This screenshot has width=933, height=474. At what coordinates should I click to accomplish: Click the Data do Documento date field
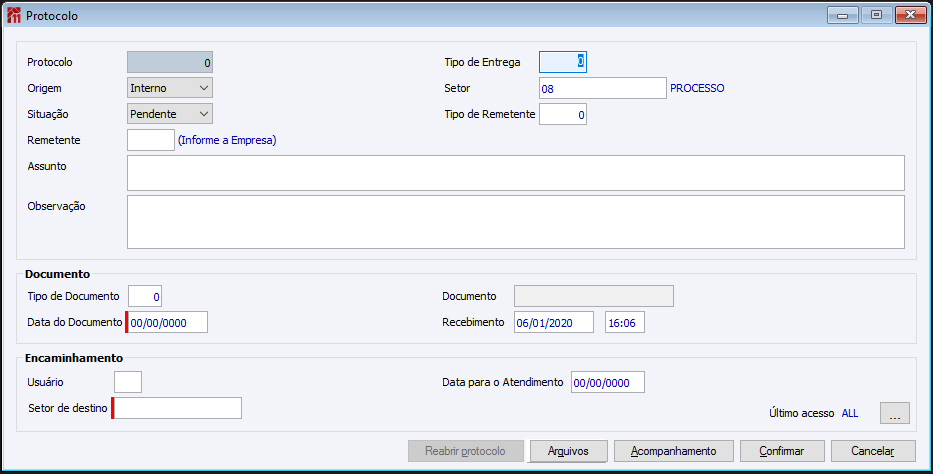167,322
